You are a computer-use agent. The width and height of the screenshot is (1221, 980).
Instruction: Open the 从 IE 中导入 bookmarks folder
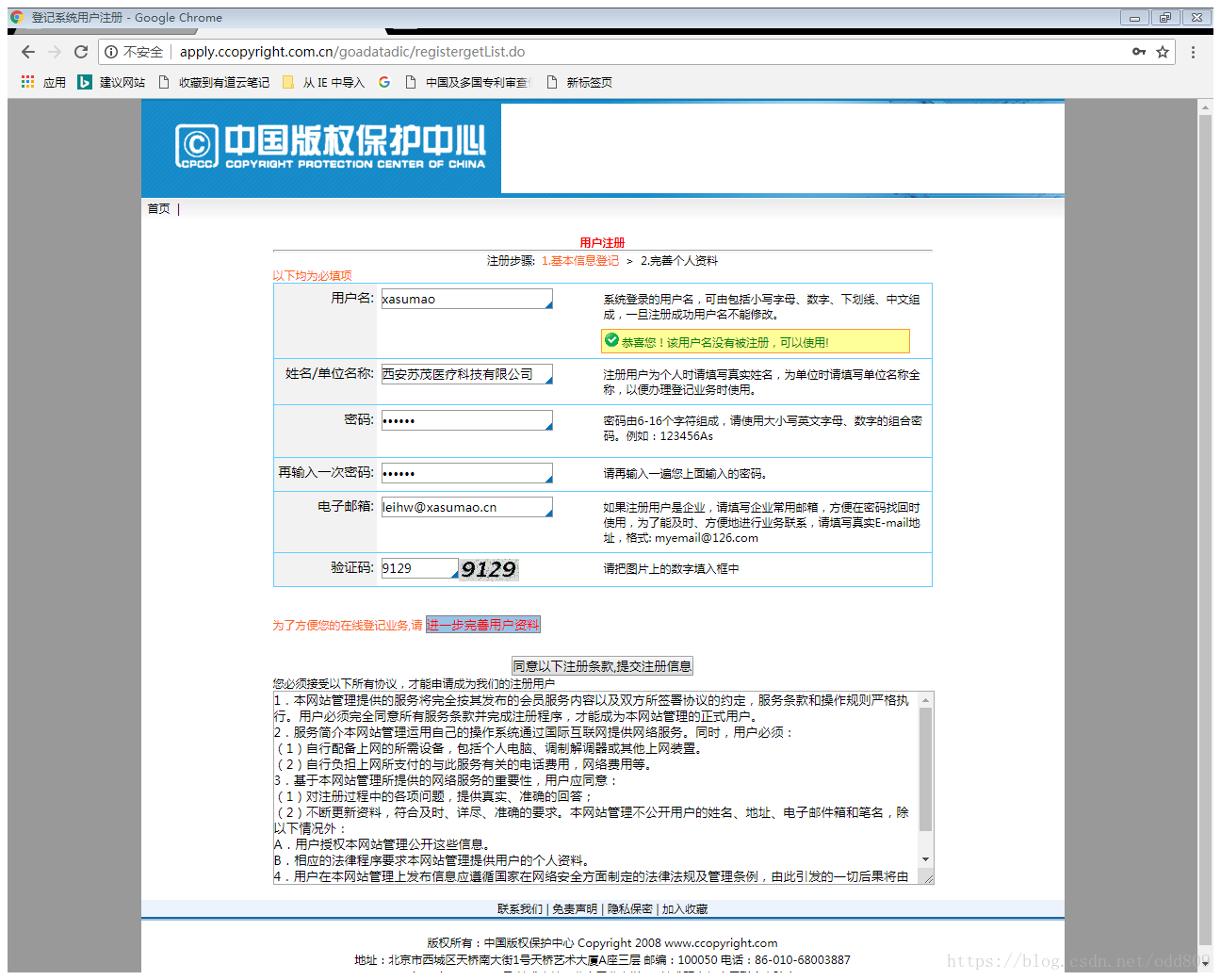323,82
